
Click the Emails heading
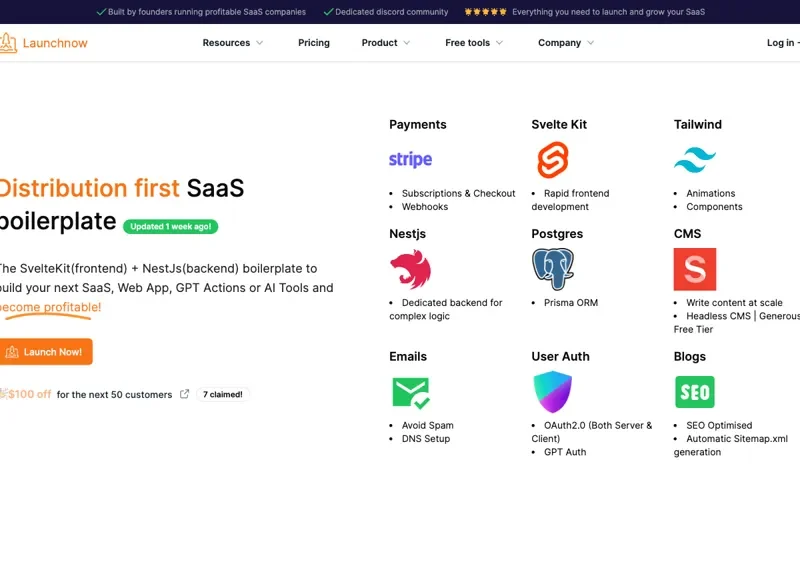coord(408,356)
